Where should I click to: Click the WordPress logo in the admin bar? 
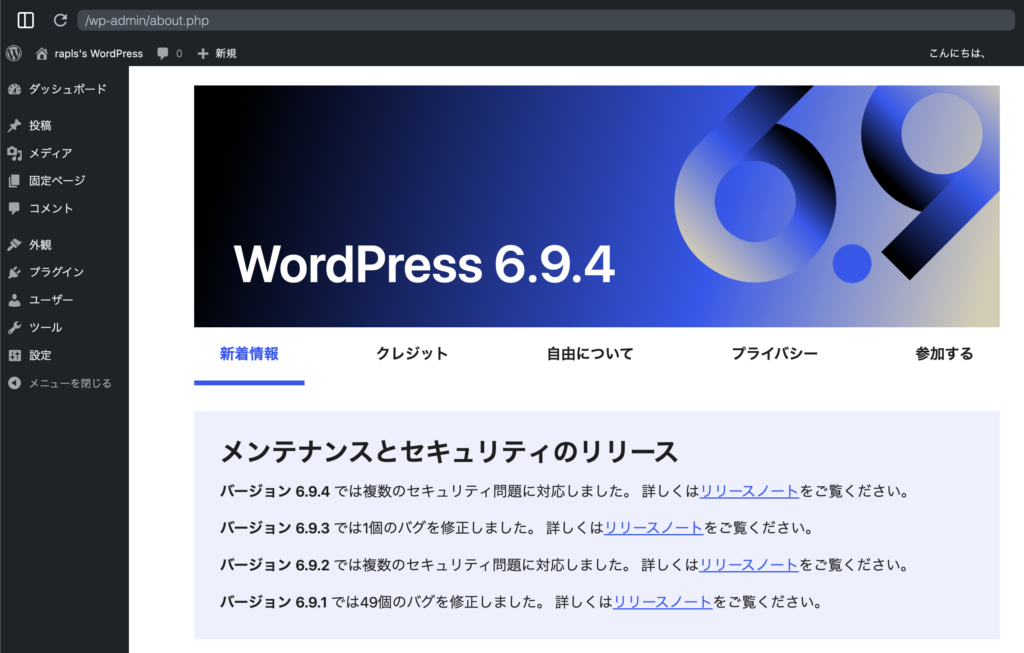(x=12, y=53)
